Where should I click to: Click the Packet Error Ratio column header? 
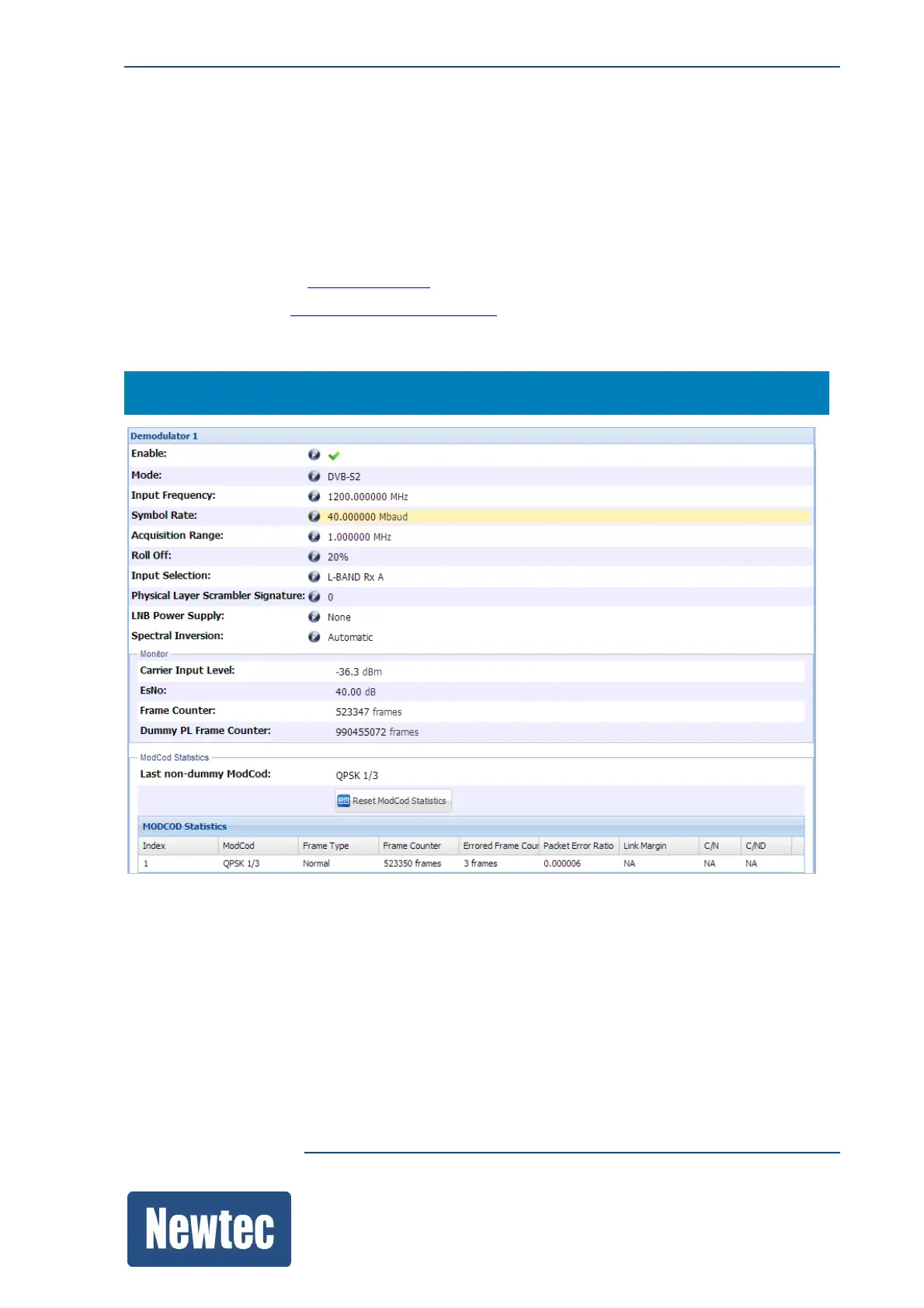[578, 846]
